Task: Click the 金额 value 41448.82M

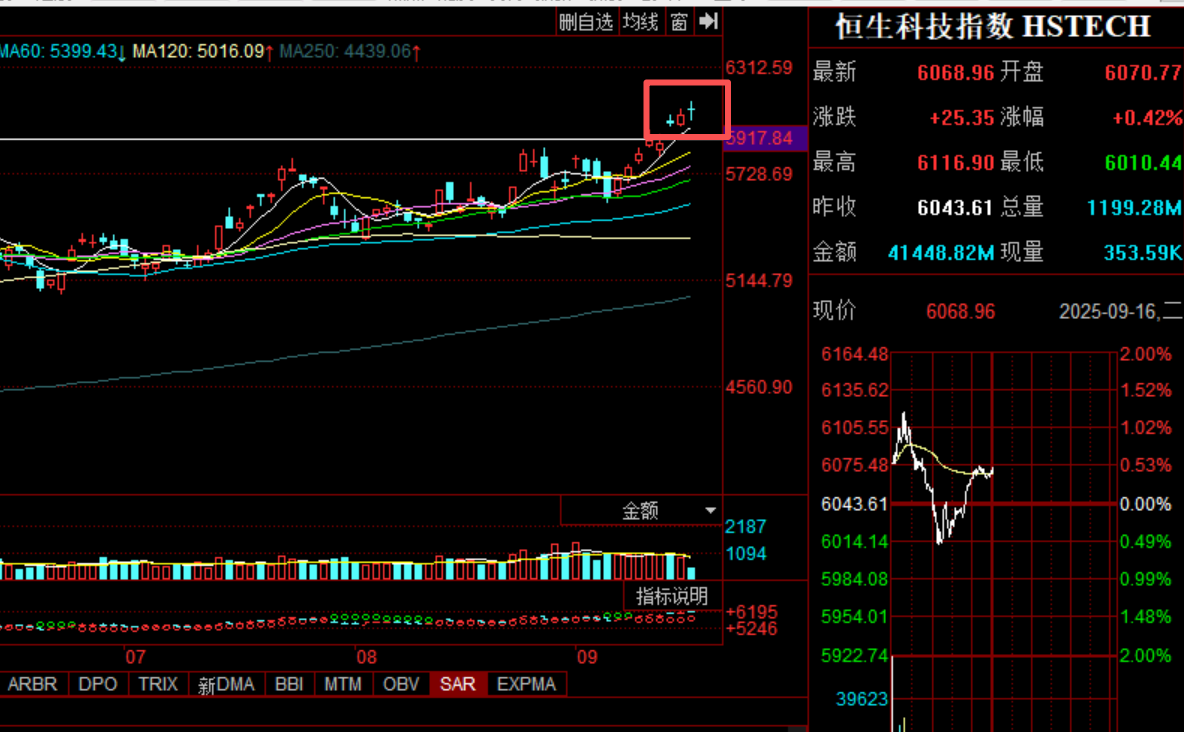Action: (x=941, y=252)
